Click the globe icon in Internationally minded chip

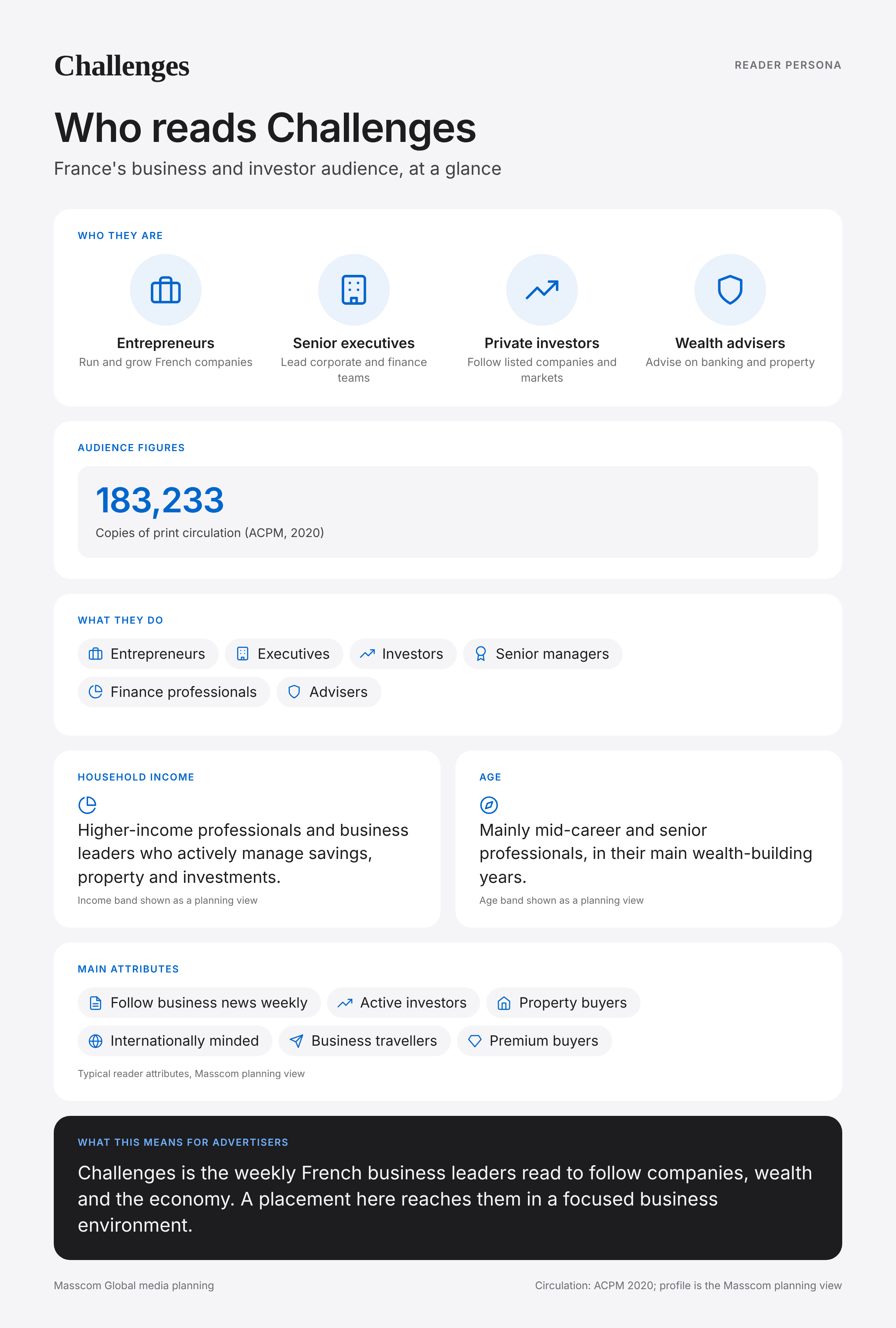coord(95,1041)
